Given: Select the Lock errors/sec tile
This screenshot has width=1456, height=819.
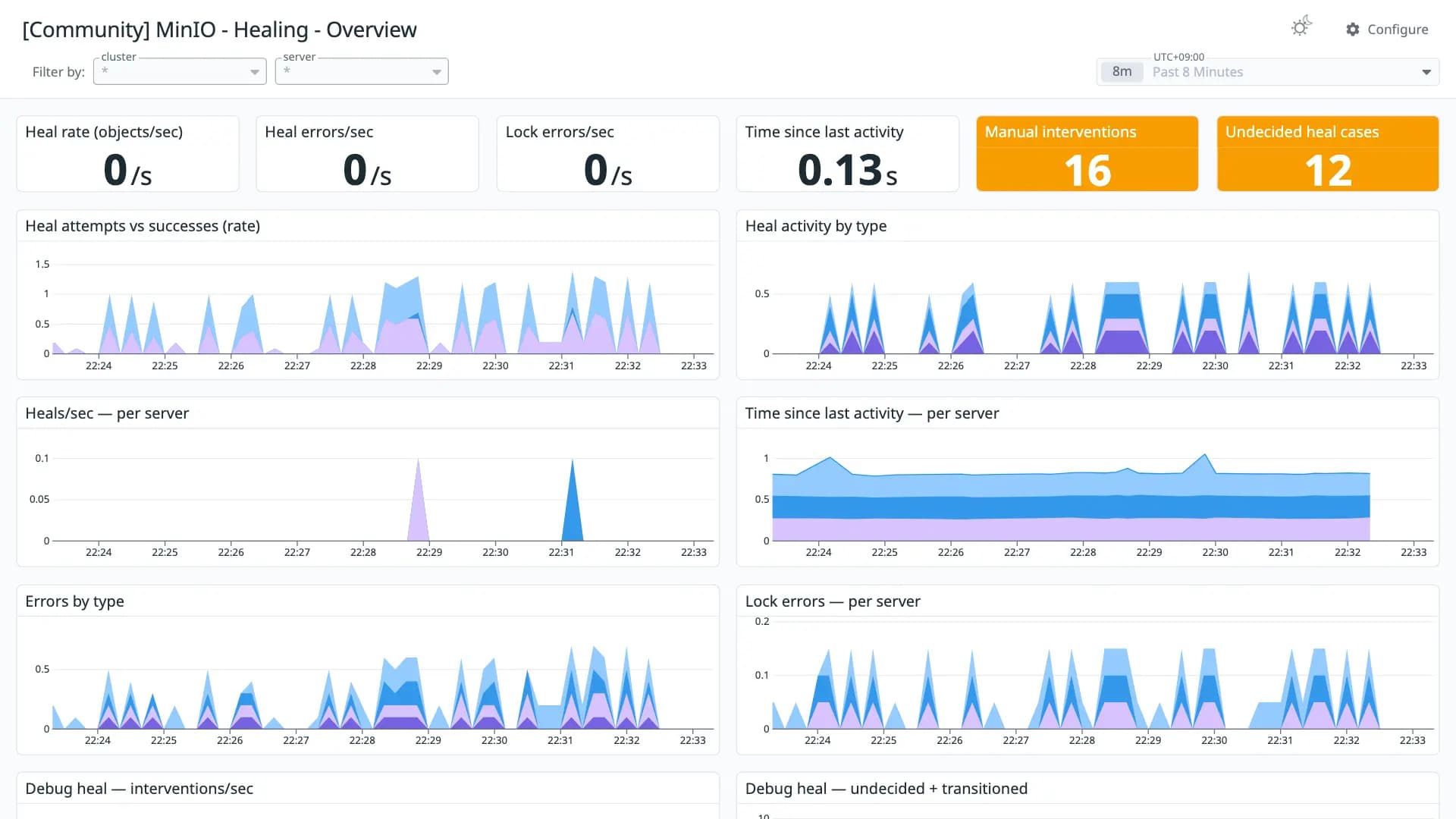Looking at the screenshot, I should (x=607, y=153).
